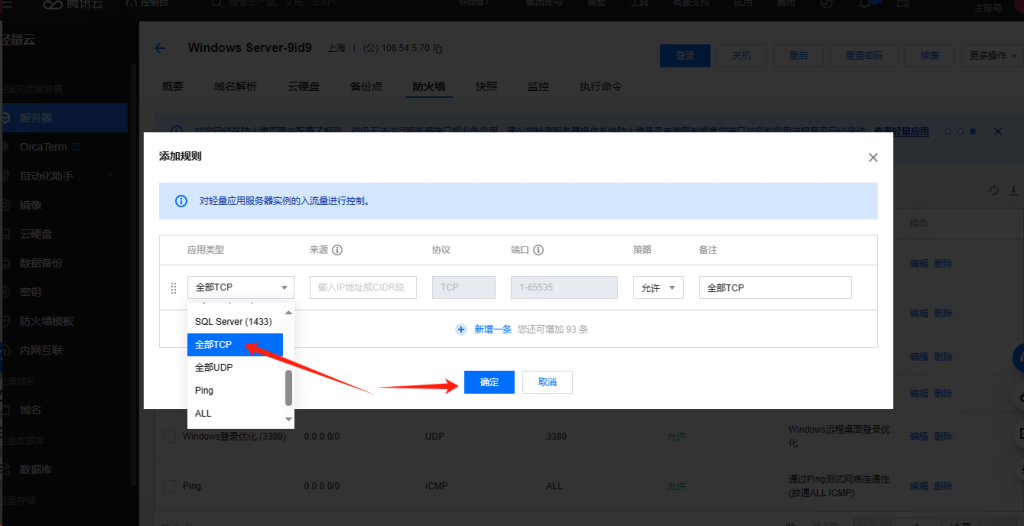Open the 监控 tab
Image resolution: width=1024 pixels, height=526 pixels.
[538, 86]
